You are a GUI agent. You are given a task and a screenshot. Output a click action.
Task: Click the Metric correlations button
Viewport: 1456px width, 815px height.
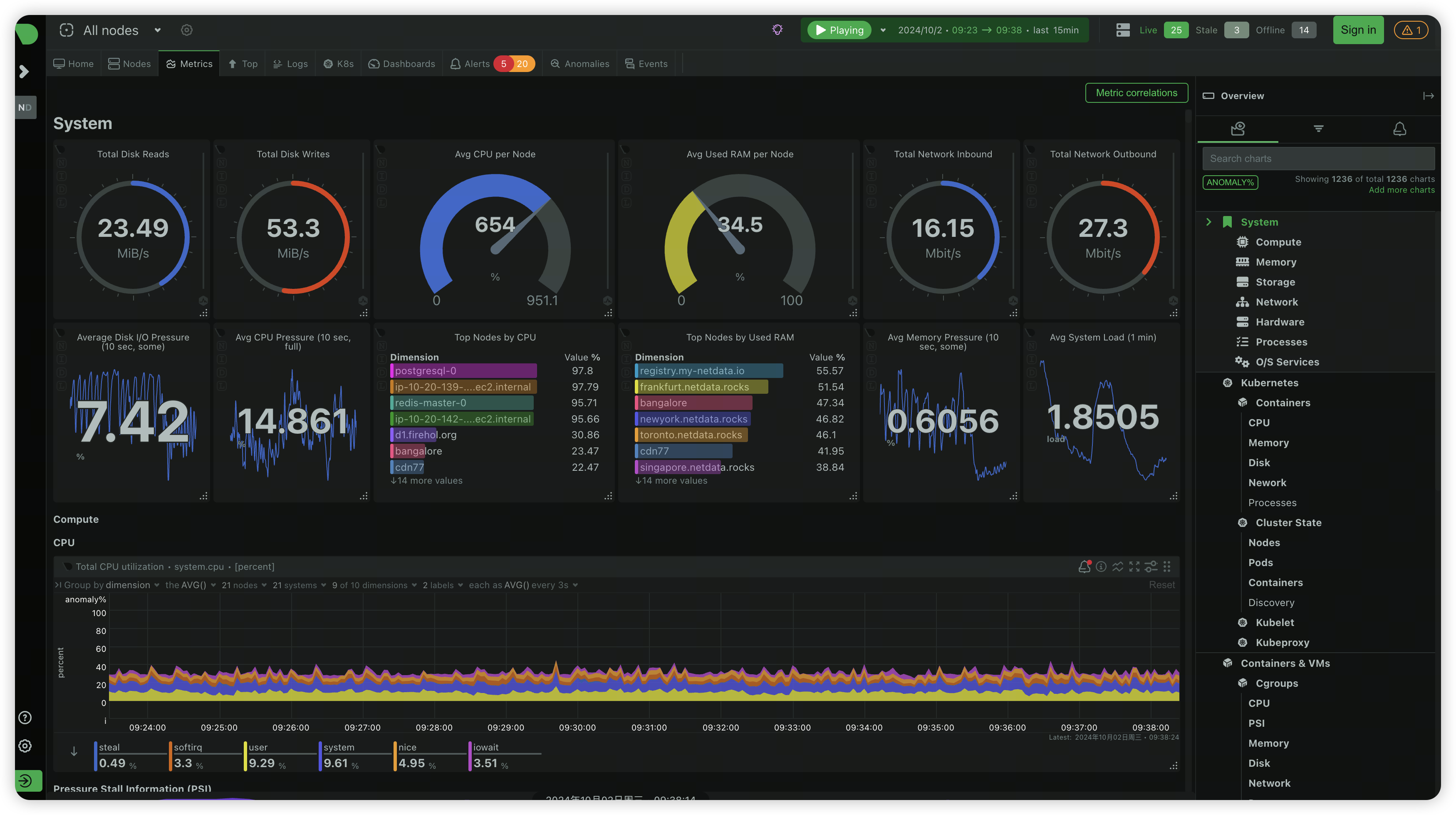tap(1136, 93)
